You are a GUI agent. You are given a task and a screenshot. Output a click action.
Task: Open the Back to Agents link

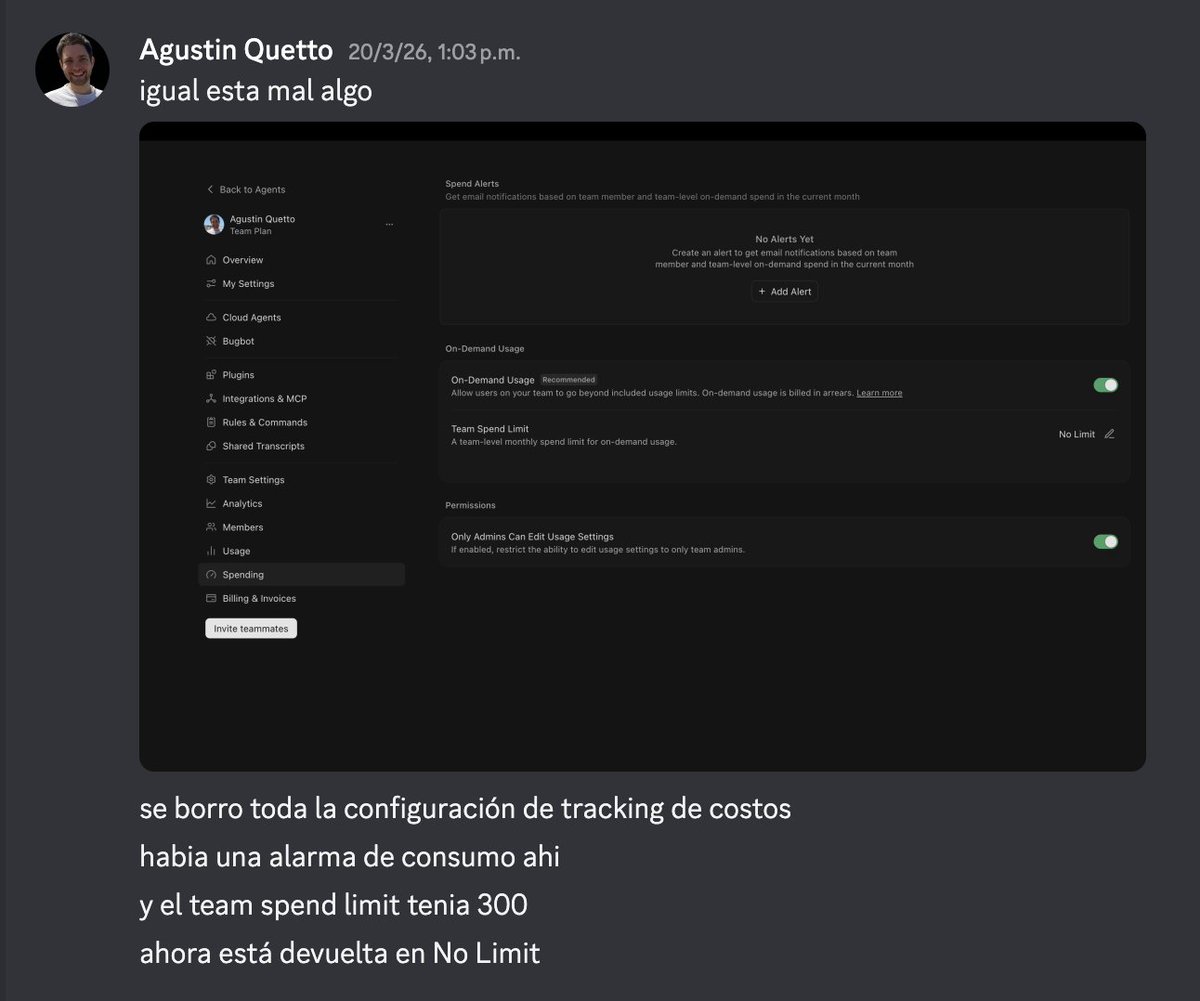tap(252, 190)
